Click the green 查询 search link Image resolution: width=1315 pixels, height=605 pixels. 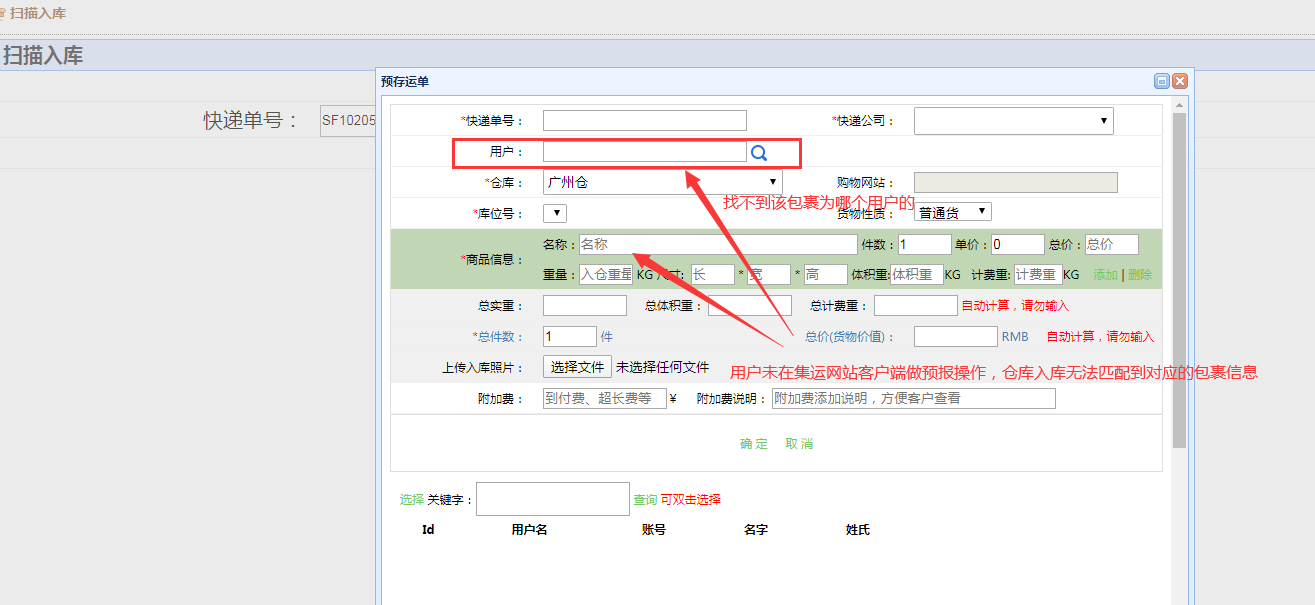[x=645, y=500]
